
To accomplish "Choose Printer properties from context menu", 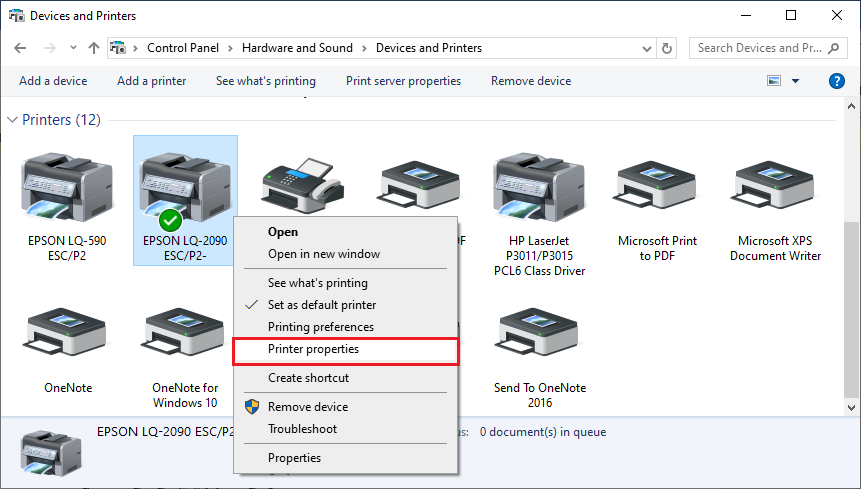I will pos(313,350).
